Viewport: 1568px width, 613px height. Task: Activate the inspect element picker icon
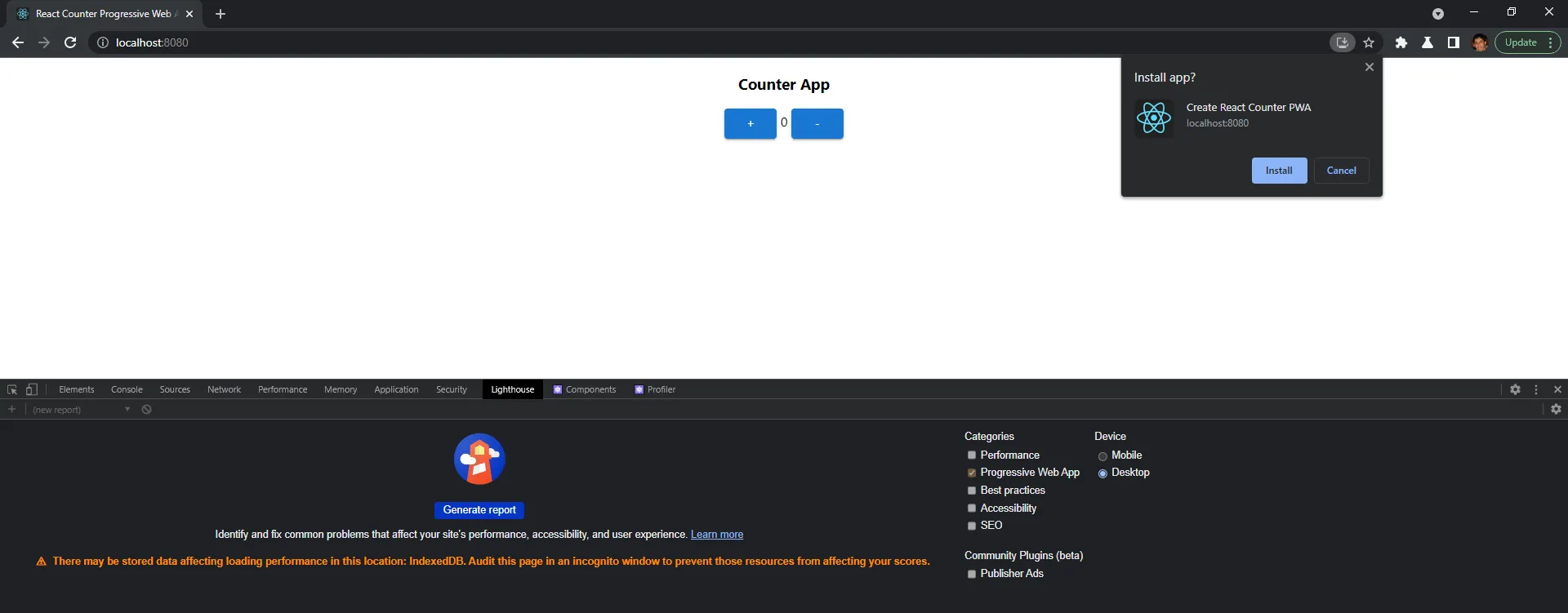(12, 389)
